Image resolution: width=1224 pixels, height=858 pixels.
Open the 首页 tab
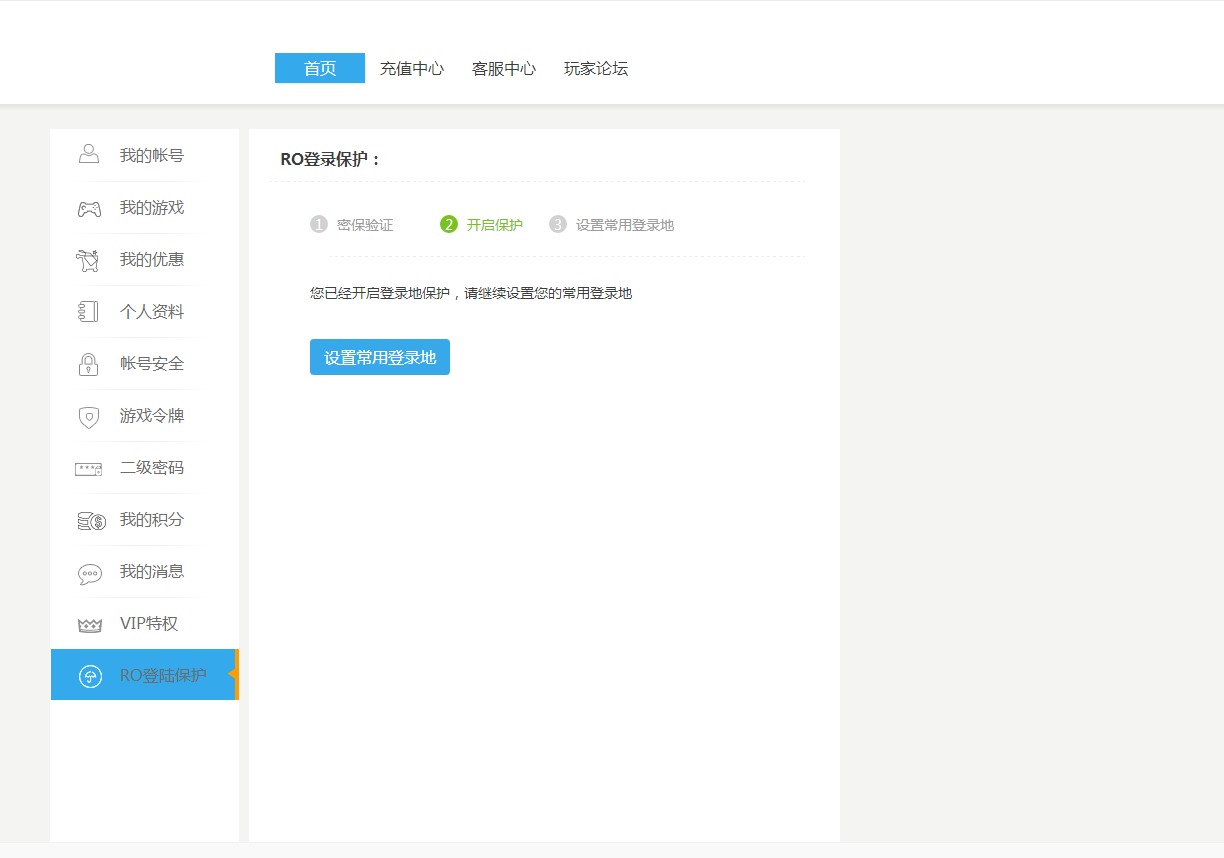[x=320, y=68]
